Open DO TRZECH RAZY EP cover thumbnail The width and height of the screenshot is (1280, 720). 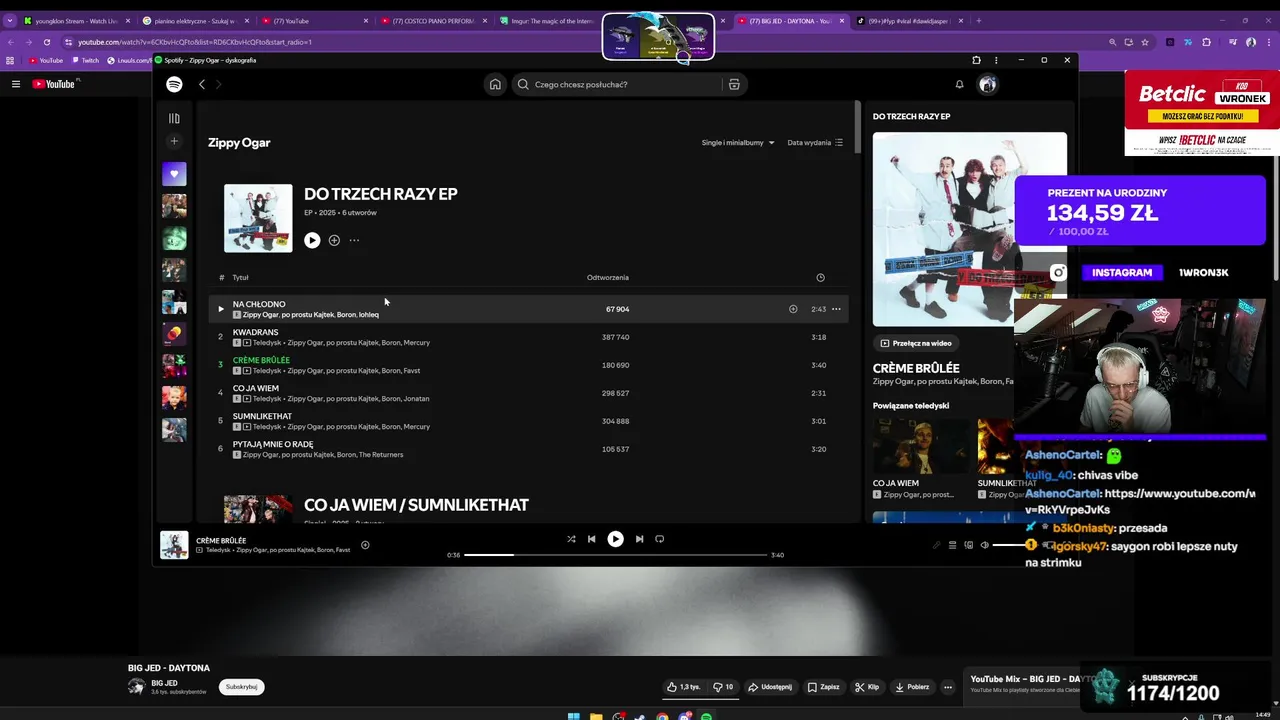coord(258,218)
